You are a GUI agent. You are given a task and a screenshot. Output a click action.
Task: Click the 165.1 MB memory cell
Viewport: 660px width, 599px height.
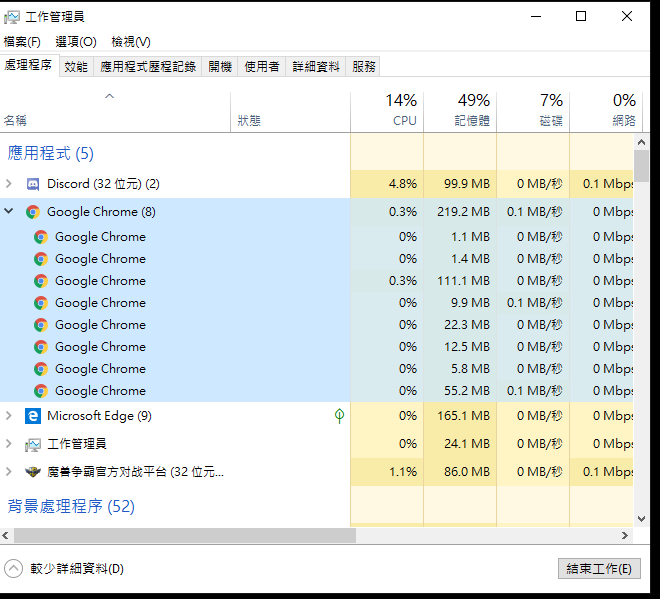point(460,416)
